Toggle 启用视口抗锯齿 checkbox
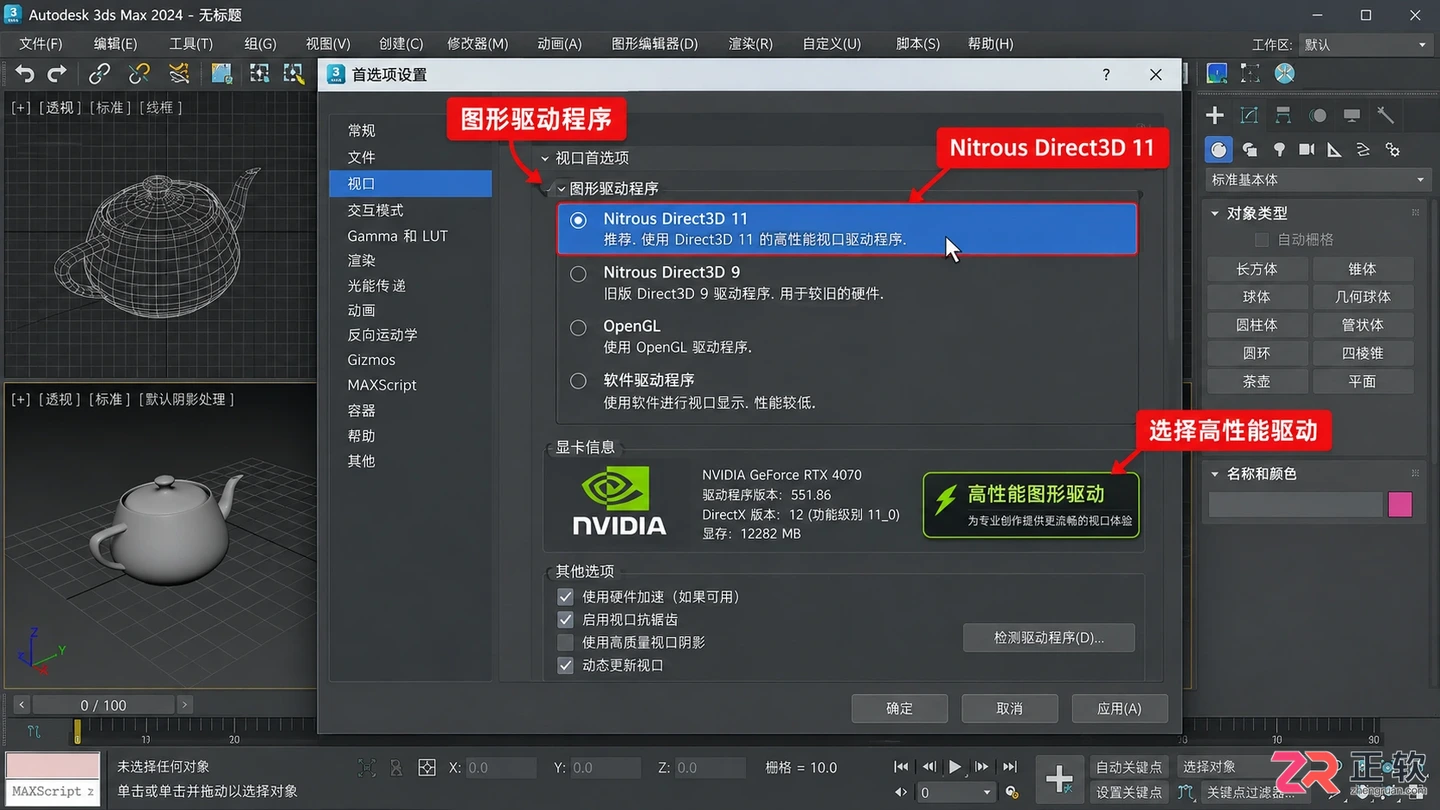Screen dimensions: 1440x810 (565, 619)
